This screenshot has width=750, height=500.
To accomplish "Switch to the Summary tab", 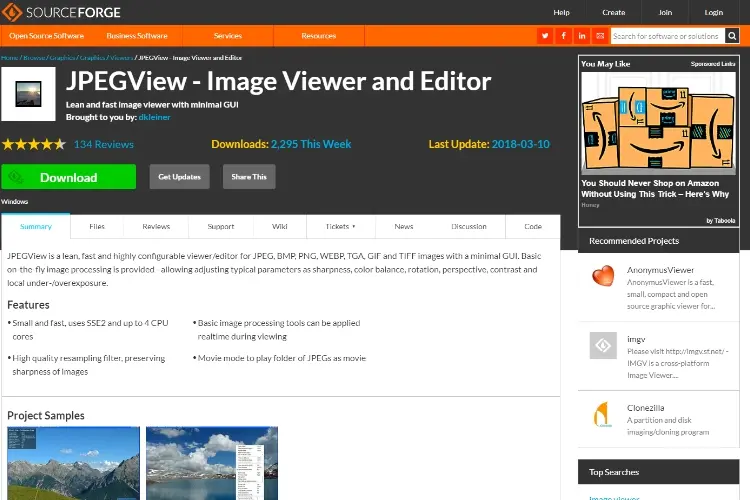I will pyautogui.click(x=36, y=226).
